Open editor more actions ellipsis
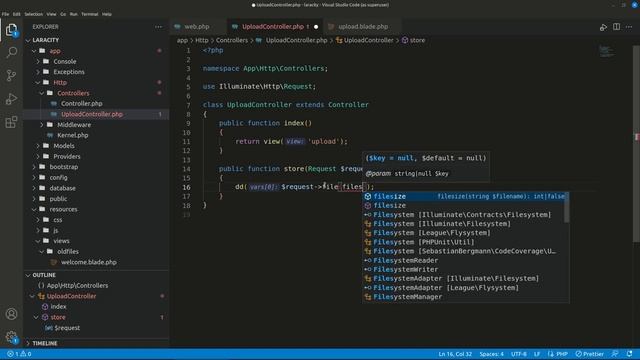Screen dimensions: 640x360 629,27
